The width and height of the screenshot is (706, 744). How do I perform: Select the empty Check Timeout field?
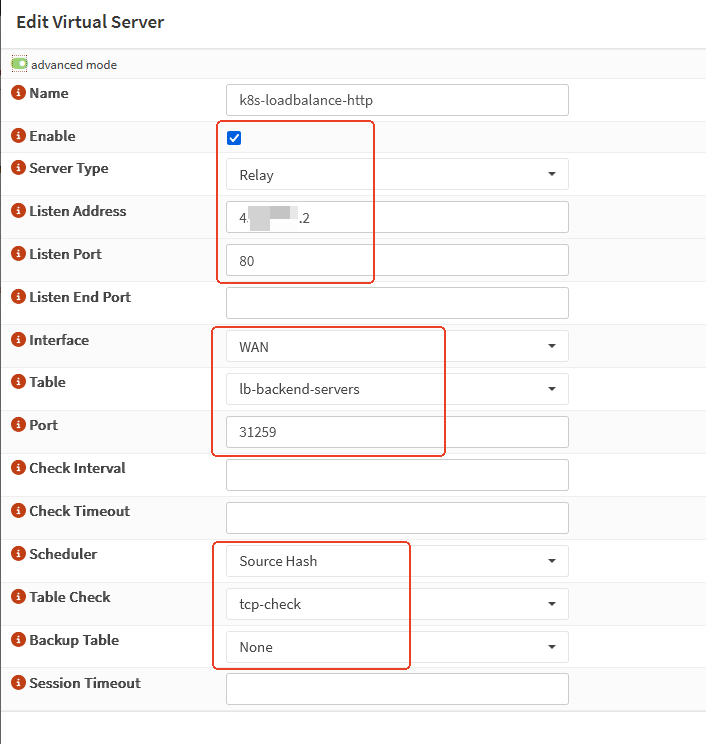[397, 518]
